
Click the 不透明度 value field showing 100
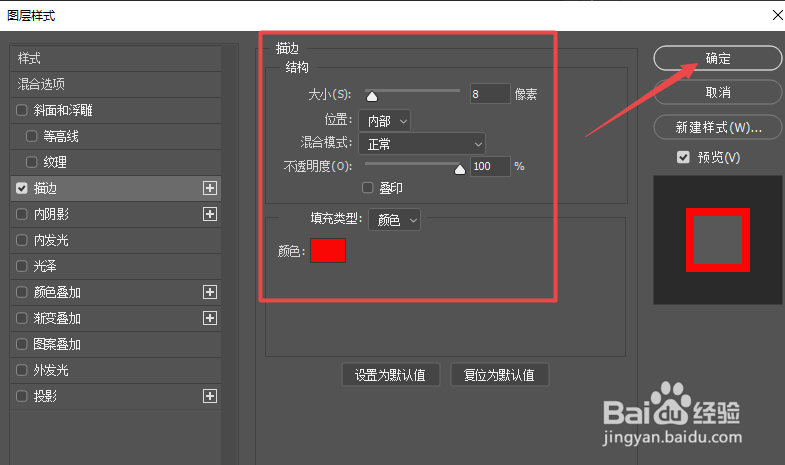click(x=490, y=166)
